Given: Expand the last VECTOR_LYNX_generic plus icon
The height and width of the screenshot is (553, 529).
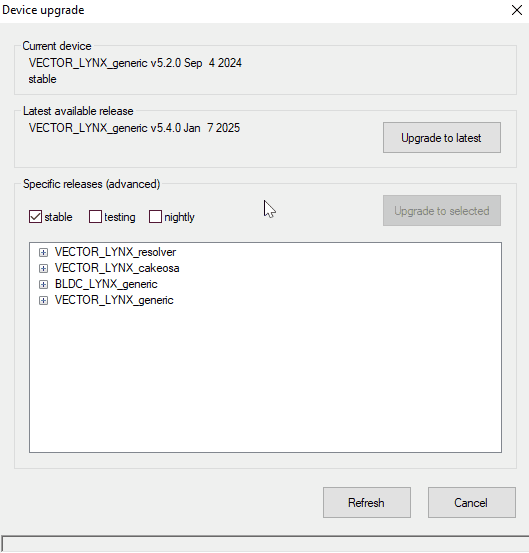Looking at the screenshot, I should (x=43, y=300).
